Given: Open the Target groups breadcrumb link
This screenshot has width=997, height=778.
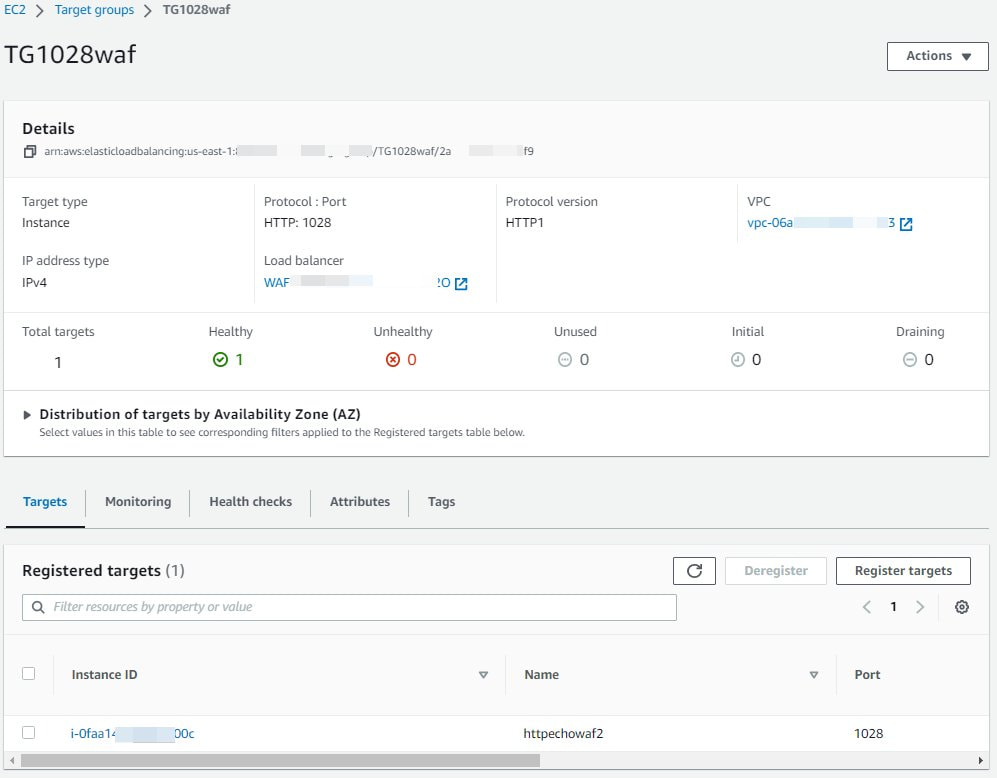Looking at the screenshot, I should pyautogui.click(x=94, y=10).
